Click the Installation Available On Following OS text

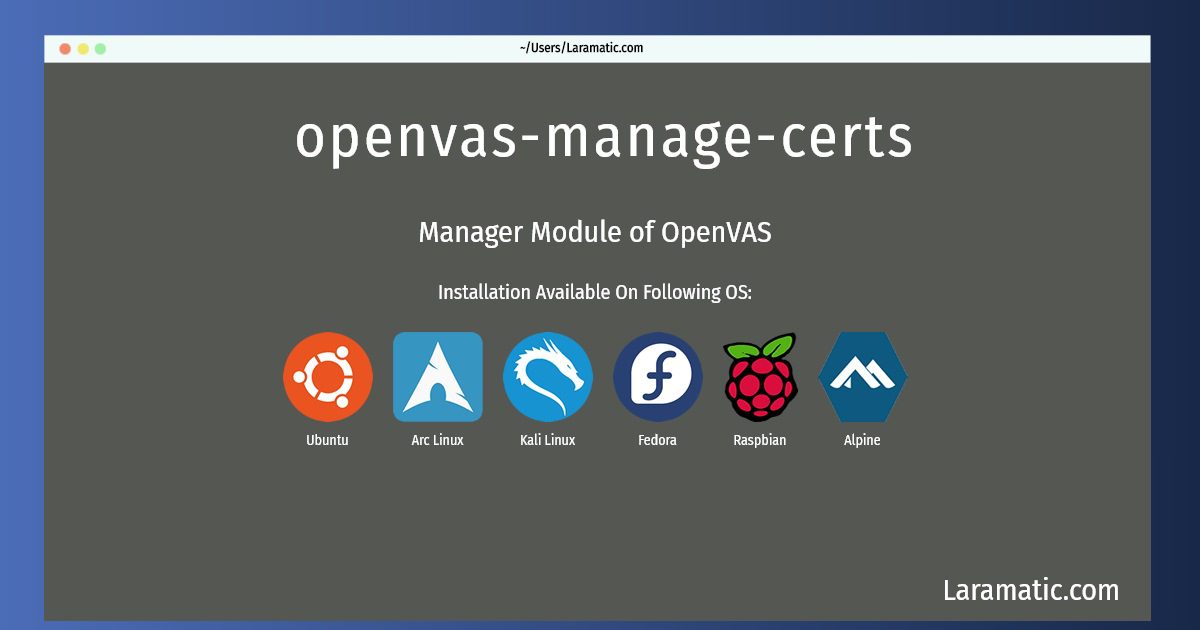(595, 293)
